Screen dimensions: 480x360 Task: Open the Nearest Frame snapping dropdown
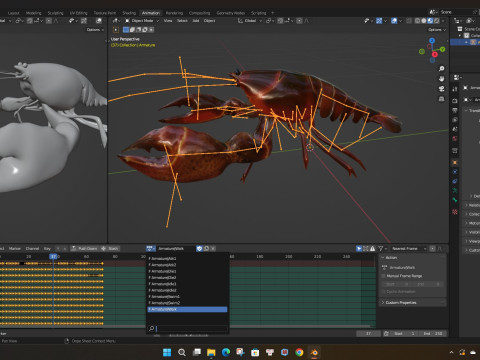[x=408, y=249]
